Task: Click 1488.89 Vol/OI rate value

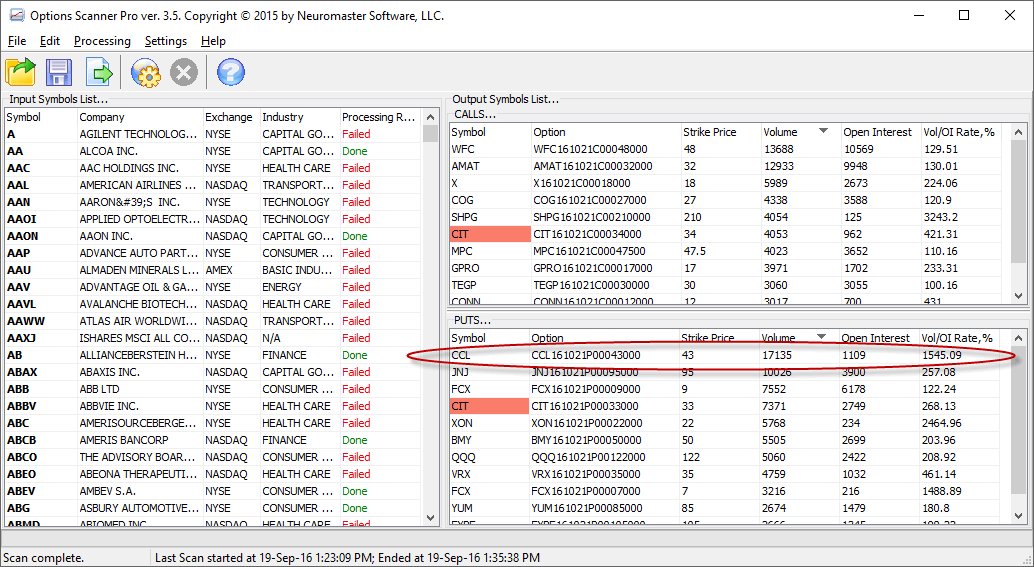Action: click(x=941, y=491)
